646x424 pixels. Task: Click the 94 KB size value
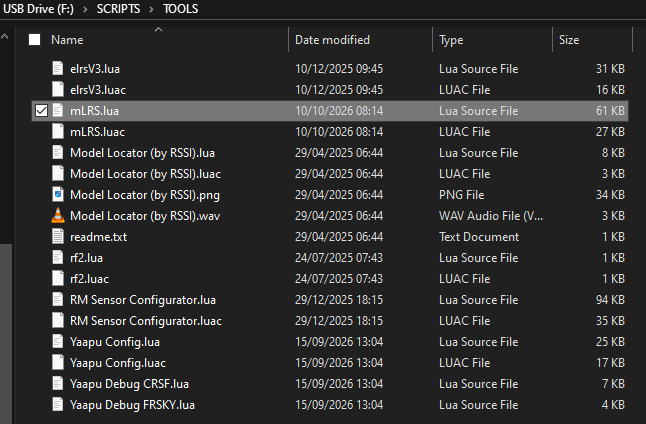(x=610, y=300)
